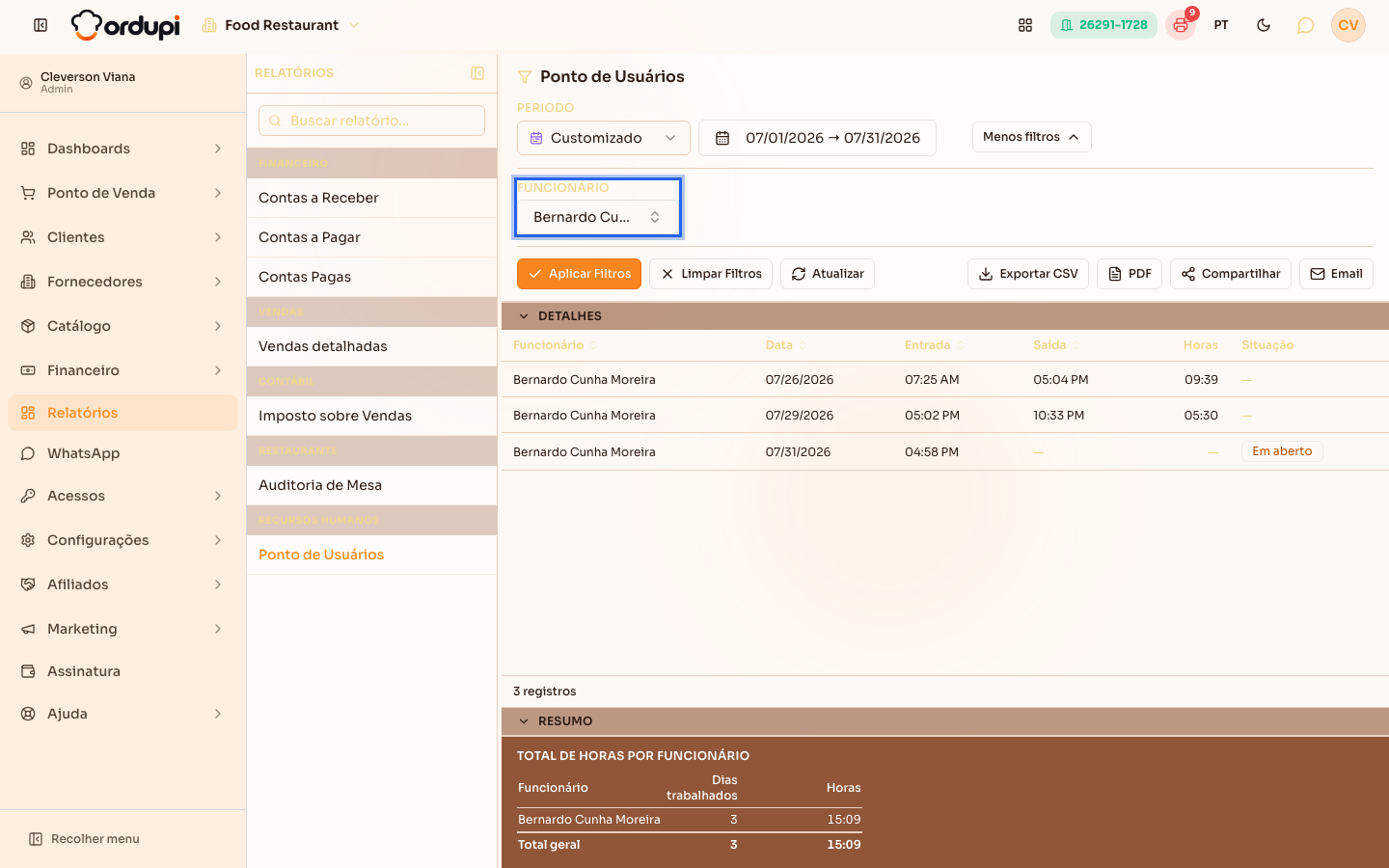Export report as PDF
This screenshot has height=868, width=1389.
1130,274
